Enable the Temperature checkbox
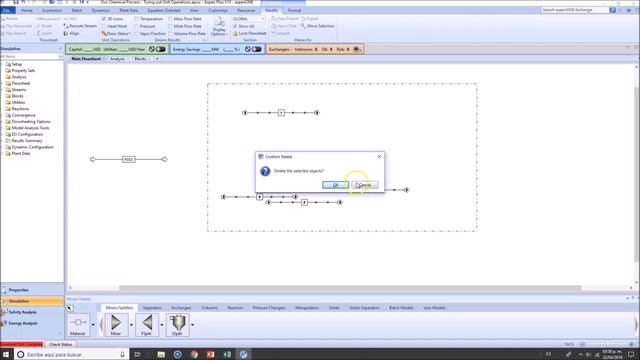The height and width of the screenshot is (360, 640). point(136,19)
